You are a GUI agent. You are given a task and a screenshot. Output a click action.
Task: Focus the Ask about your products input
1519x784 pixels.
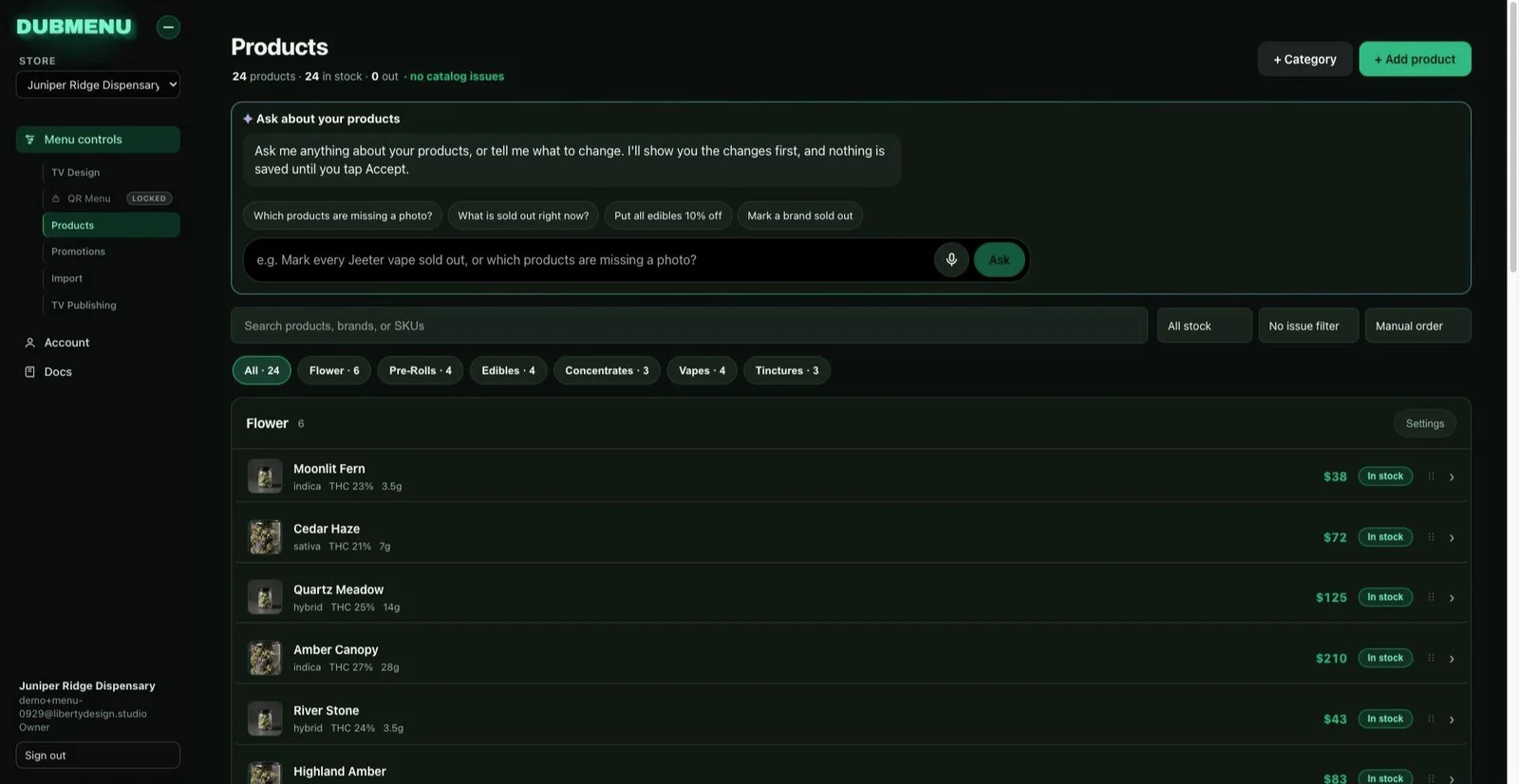[x=591, y=260]
